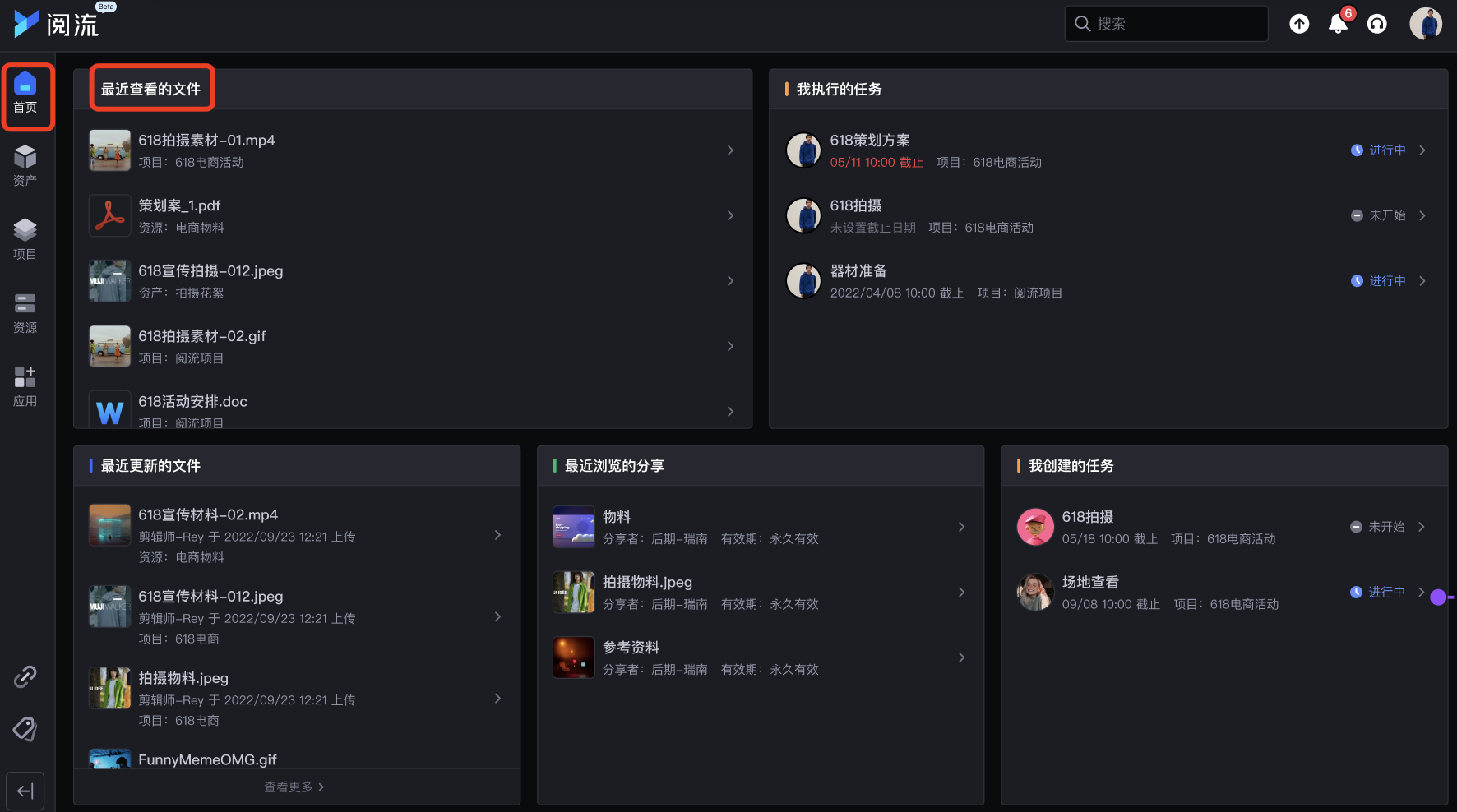Expand chevron for 拍摄物料.jpeg in shares

point(961,592)
